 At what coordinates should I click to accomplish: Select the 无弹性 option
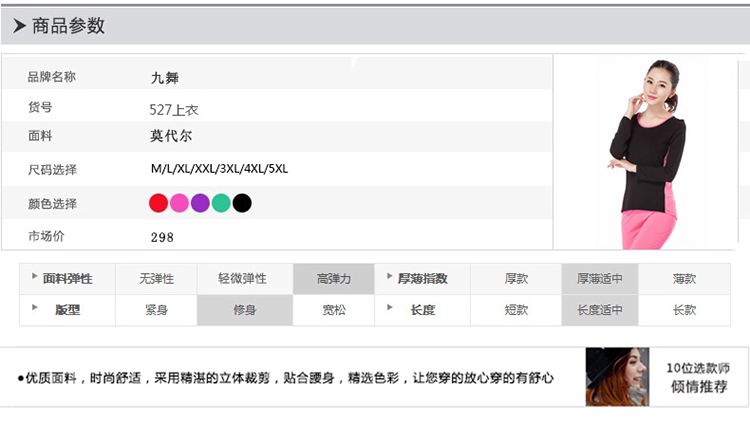157,279
